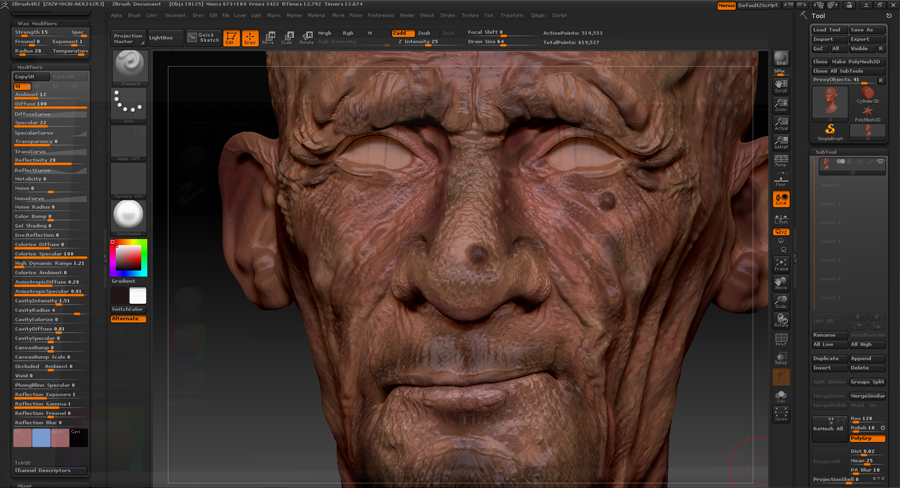
Task: Collapse the Modifiers section header
Action: click(30, 67)
